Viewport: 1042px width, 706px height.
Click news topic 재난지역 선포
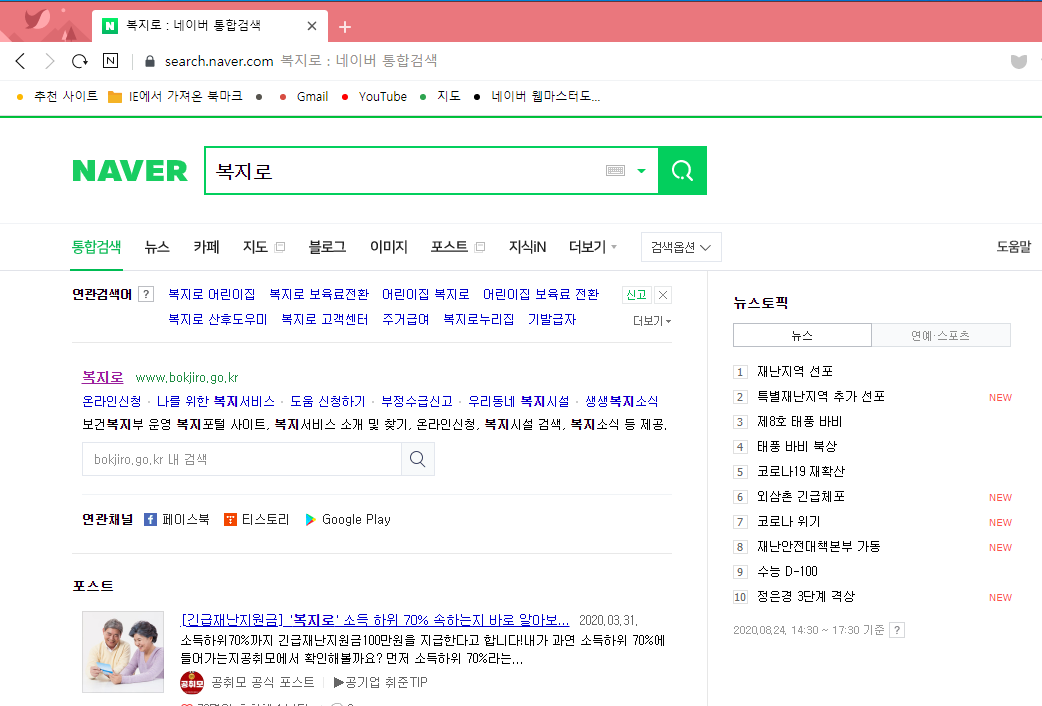coord(795,372)
